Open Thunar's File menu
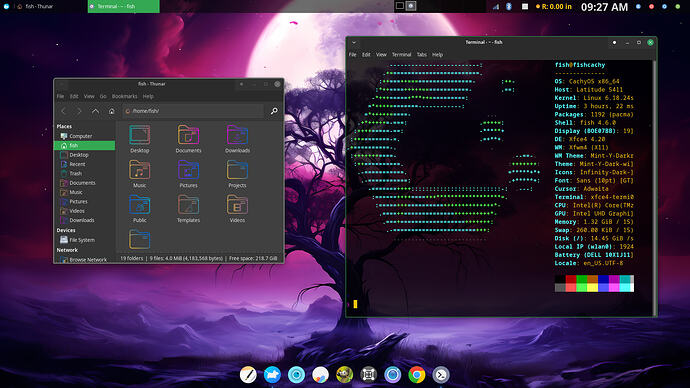The image size is (690, 388). (x=60, y=96)
